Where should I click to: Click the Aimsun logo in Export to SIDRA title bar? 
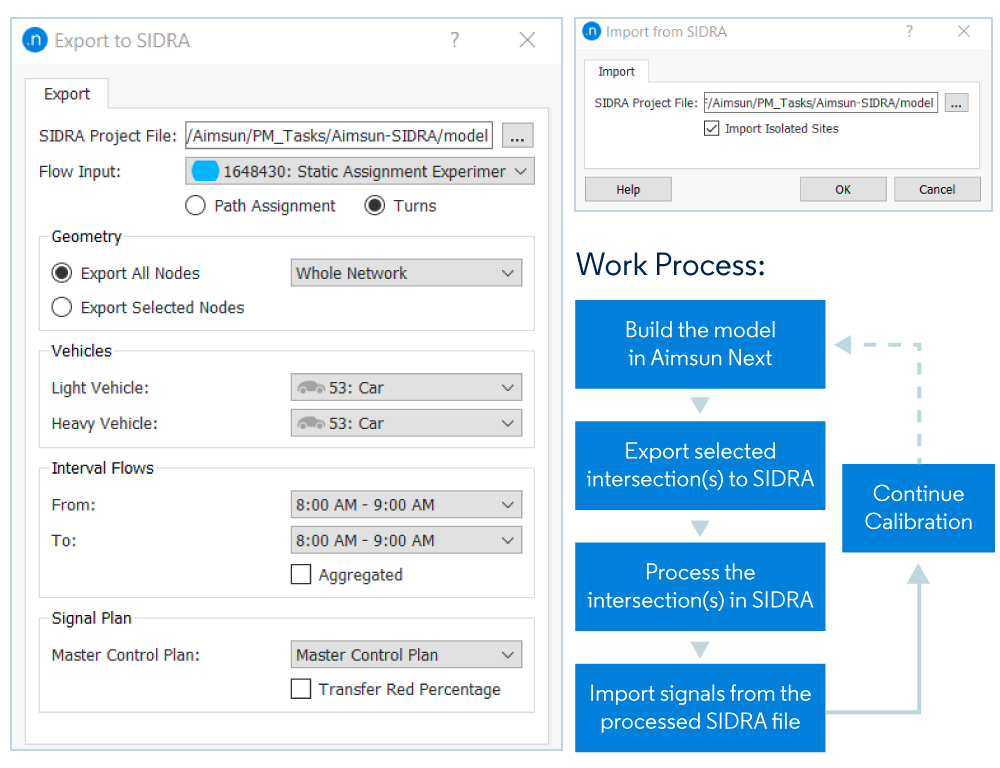(x=35, y=40)
